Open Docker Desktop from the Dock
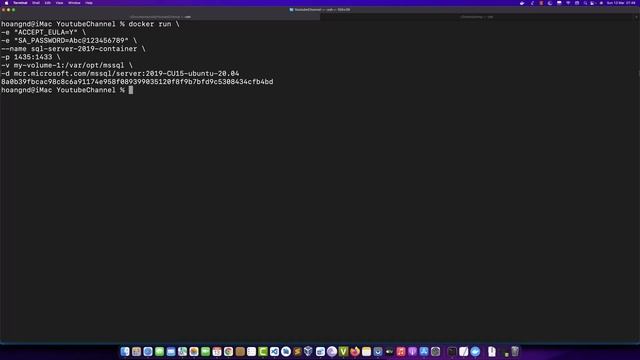This screenshot has width=640, height=360. point(475,351)
